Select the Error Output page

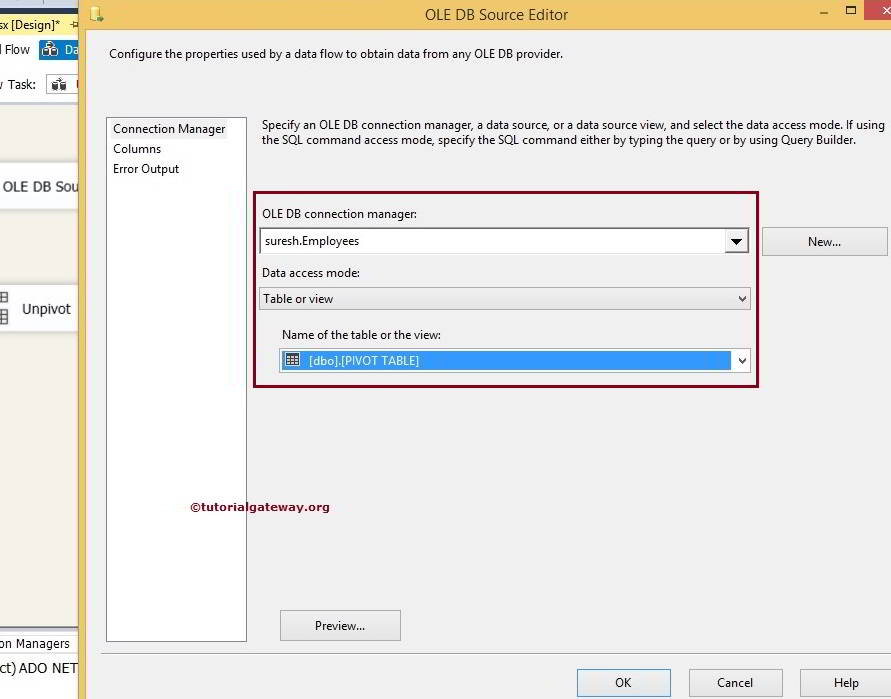(146, 168)
